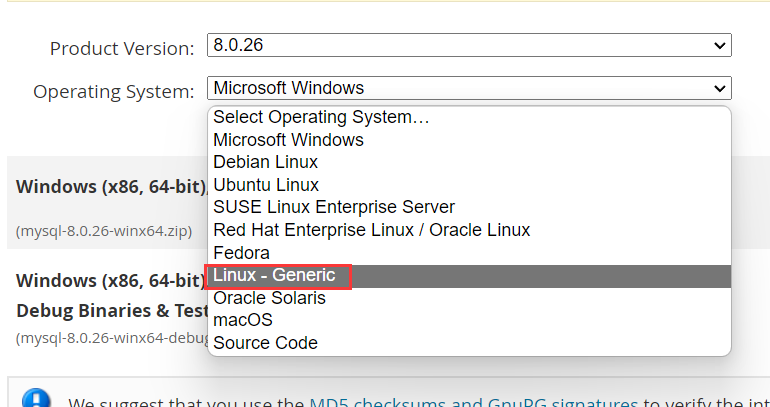Open MD5 checksums and GnuPG signatures link
The height and width of the screenshot is (407, 770).
[473, 403]
